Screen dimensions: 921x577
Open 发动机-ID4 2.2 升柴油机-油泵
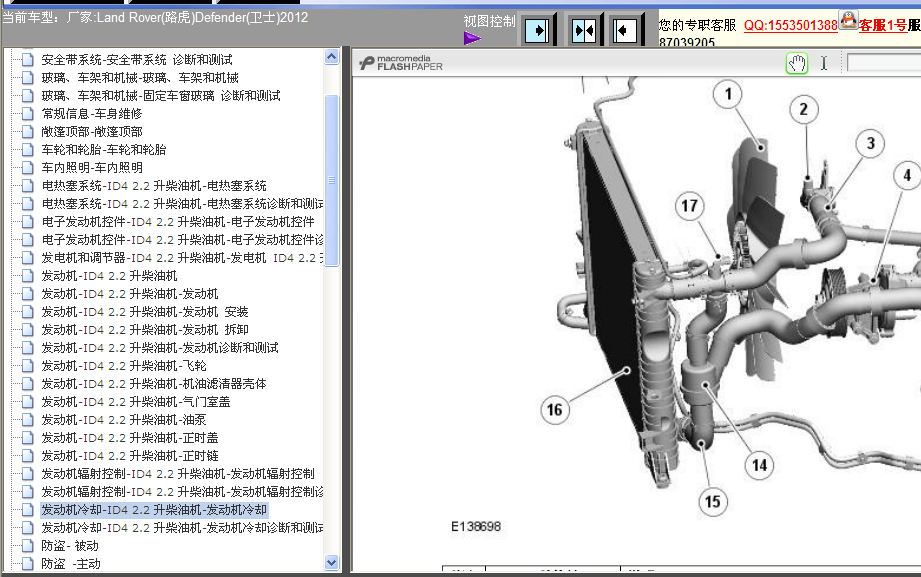124,420
